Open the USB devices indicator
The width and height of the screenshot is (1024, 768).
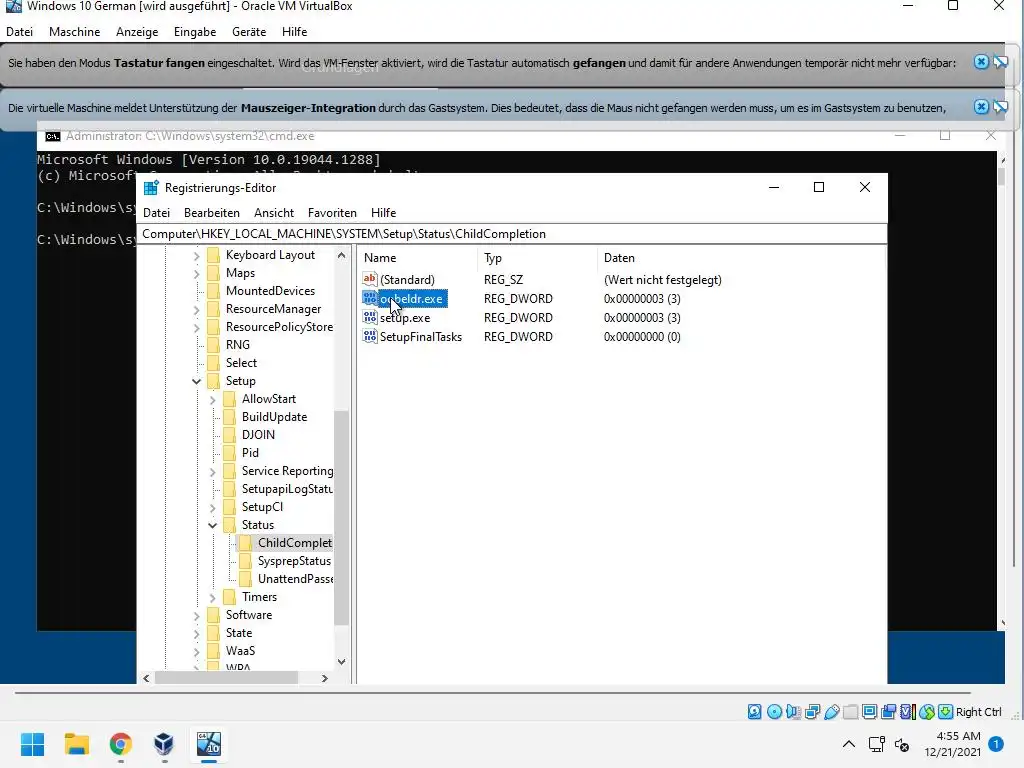tap(831, 712)
